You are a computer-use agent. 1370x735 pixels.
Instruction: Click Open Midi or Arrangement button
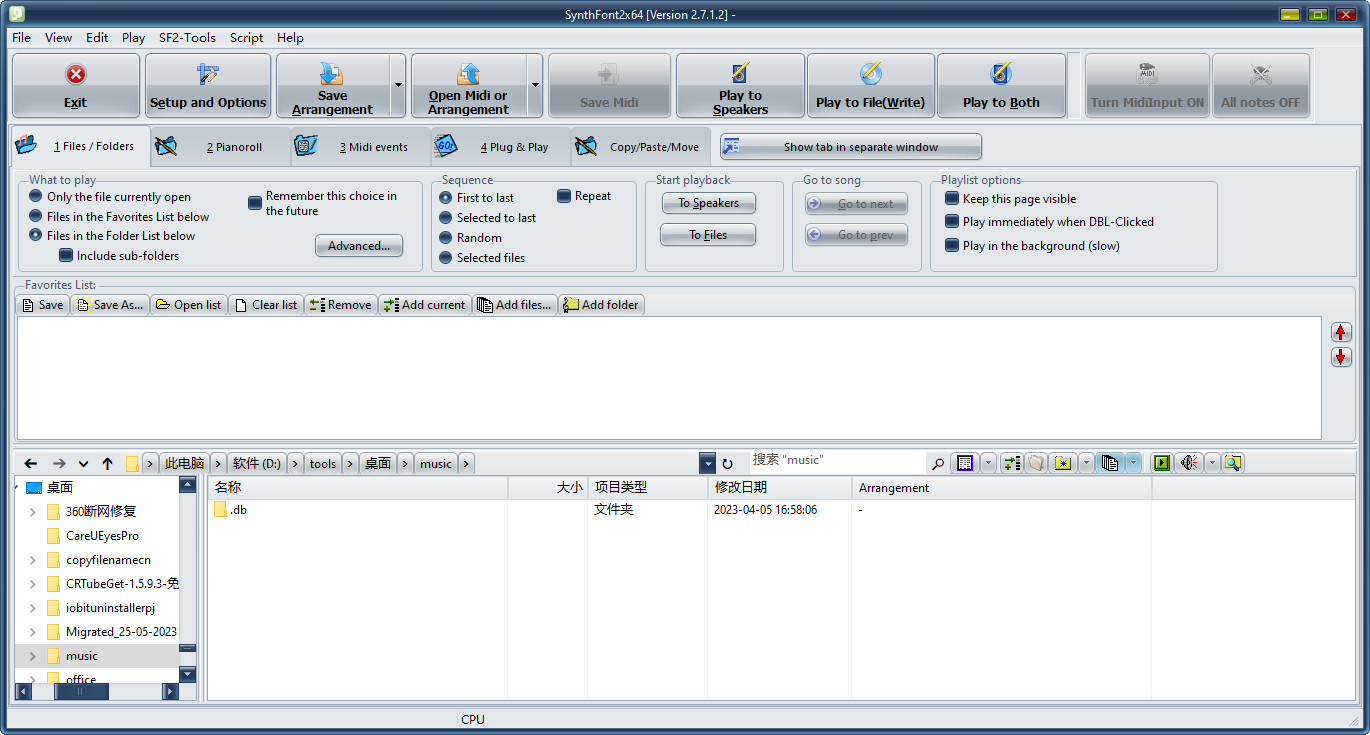(468, 86)
